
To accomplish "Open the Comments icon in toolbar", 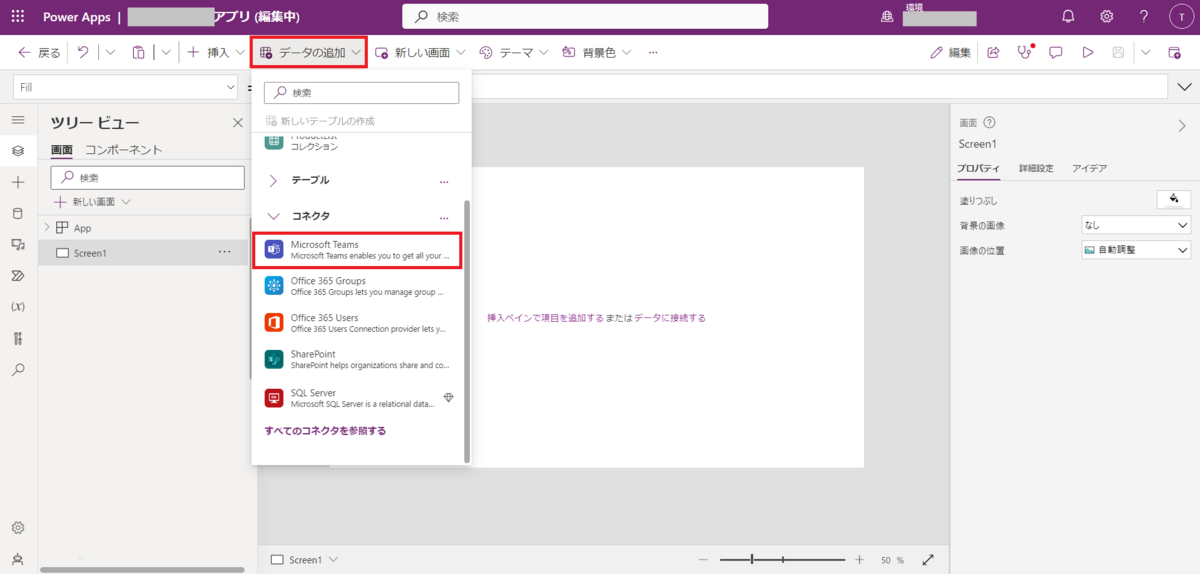I will click(x=1055, y=52).
